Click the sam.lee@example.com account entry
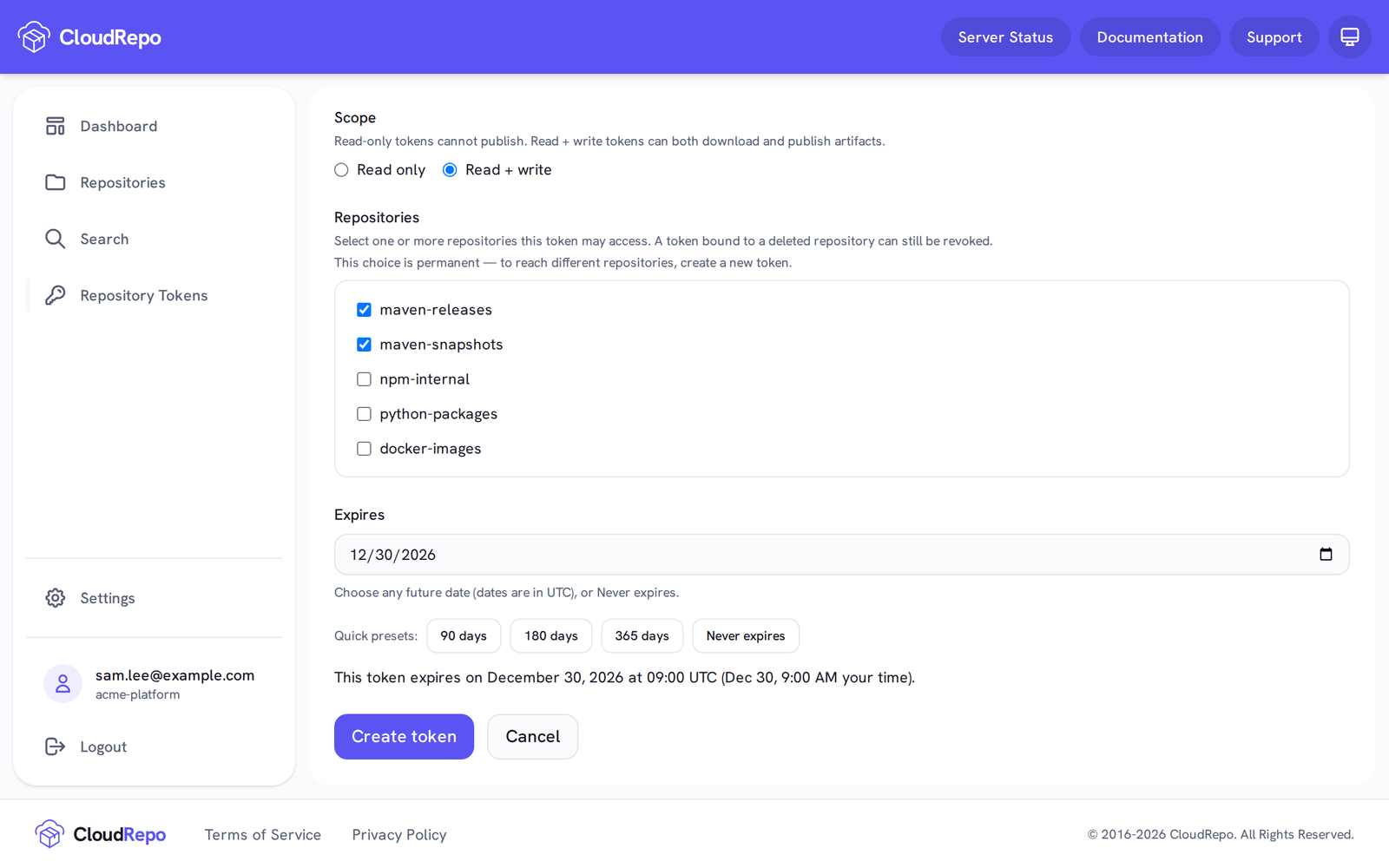The height and width of the screenshot is (868, 1389). 154,684
